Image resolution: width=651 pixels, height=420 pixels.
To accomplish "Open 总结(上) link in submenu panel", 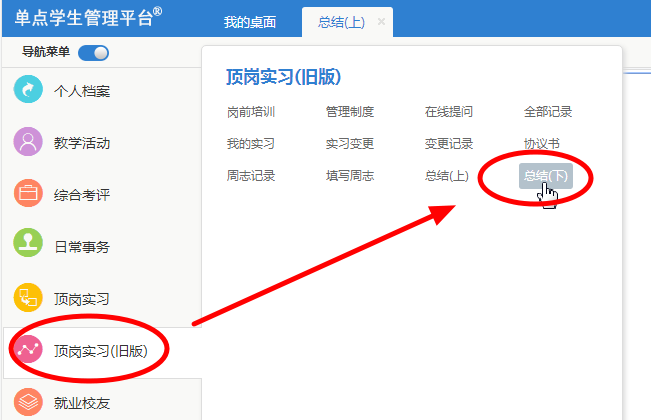I will (x=447, y=176).
